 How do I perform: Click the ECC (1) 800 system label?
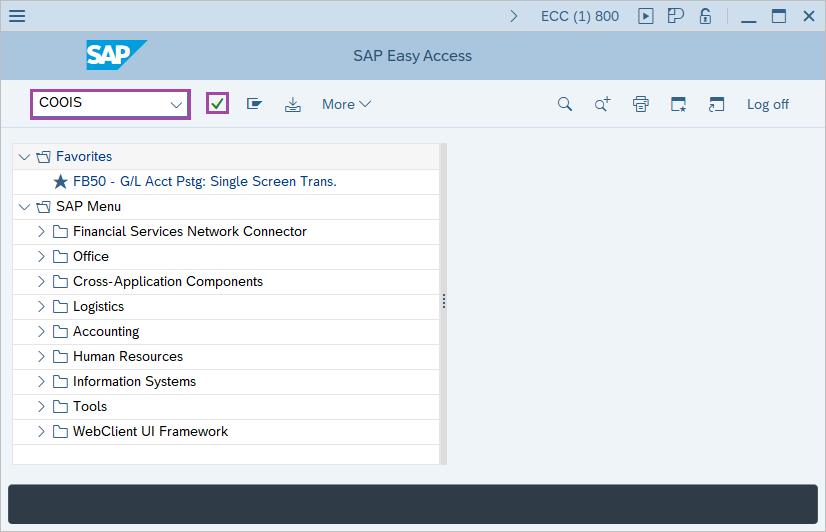[579, 16]
